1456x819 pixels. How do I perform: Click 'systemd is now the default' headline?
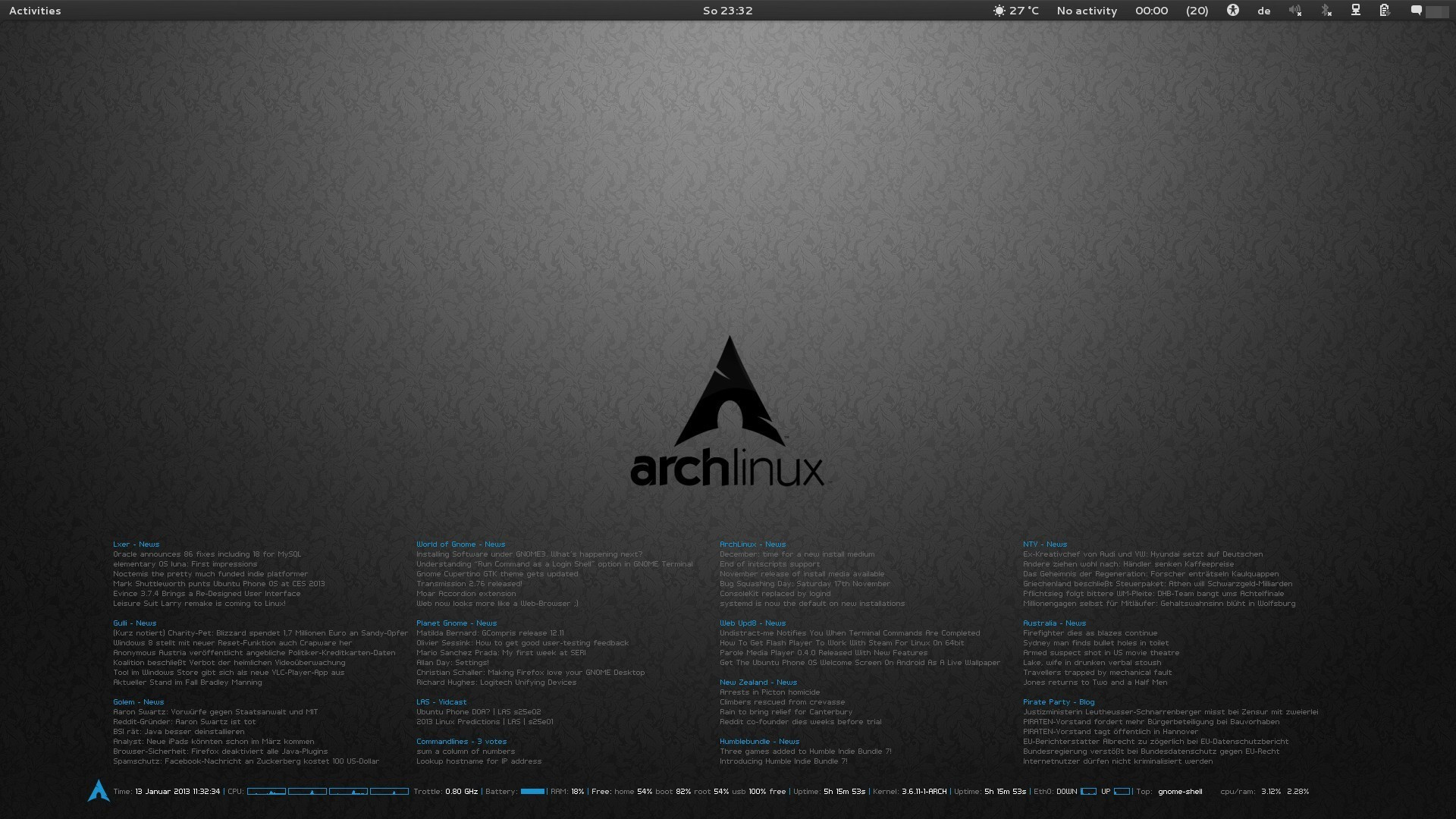coord(812,603)
